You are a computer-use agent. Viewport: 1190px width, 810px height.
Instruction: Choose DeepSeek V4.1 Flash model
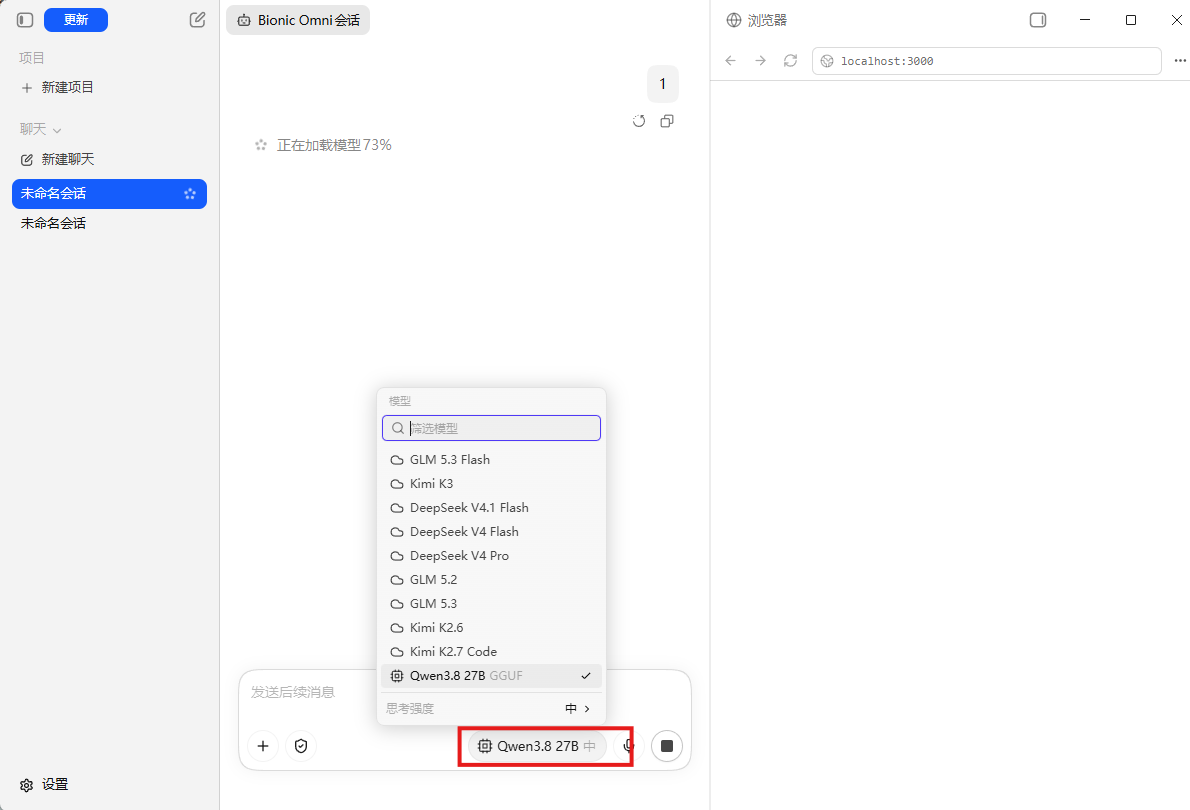[492, 508]
